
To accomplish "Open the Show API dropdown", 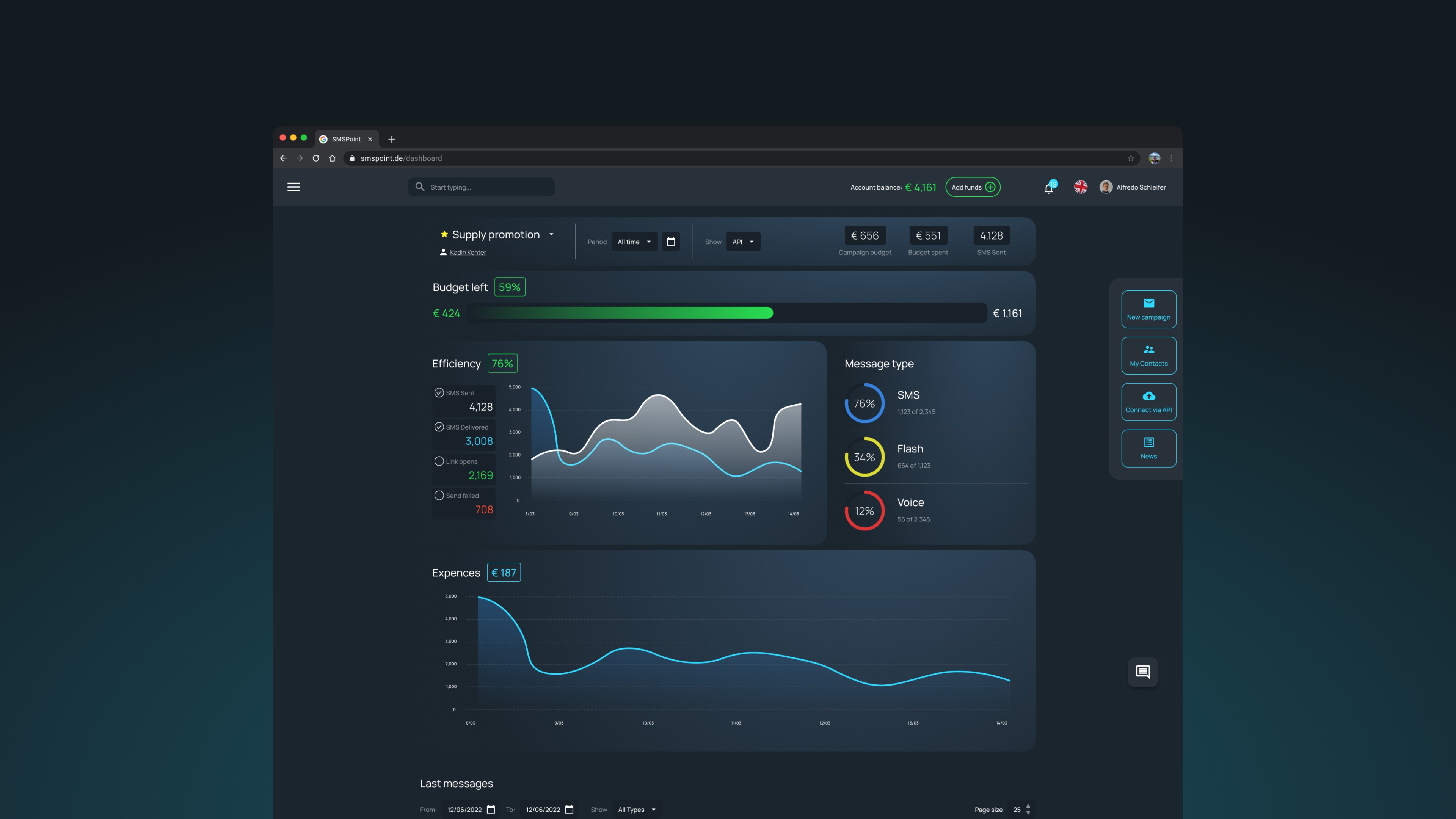I will click(743, 242).
